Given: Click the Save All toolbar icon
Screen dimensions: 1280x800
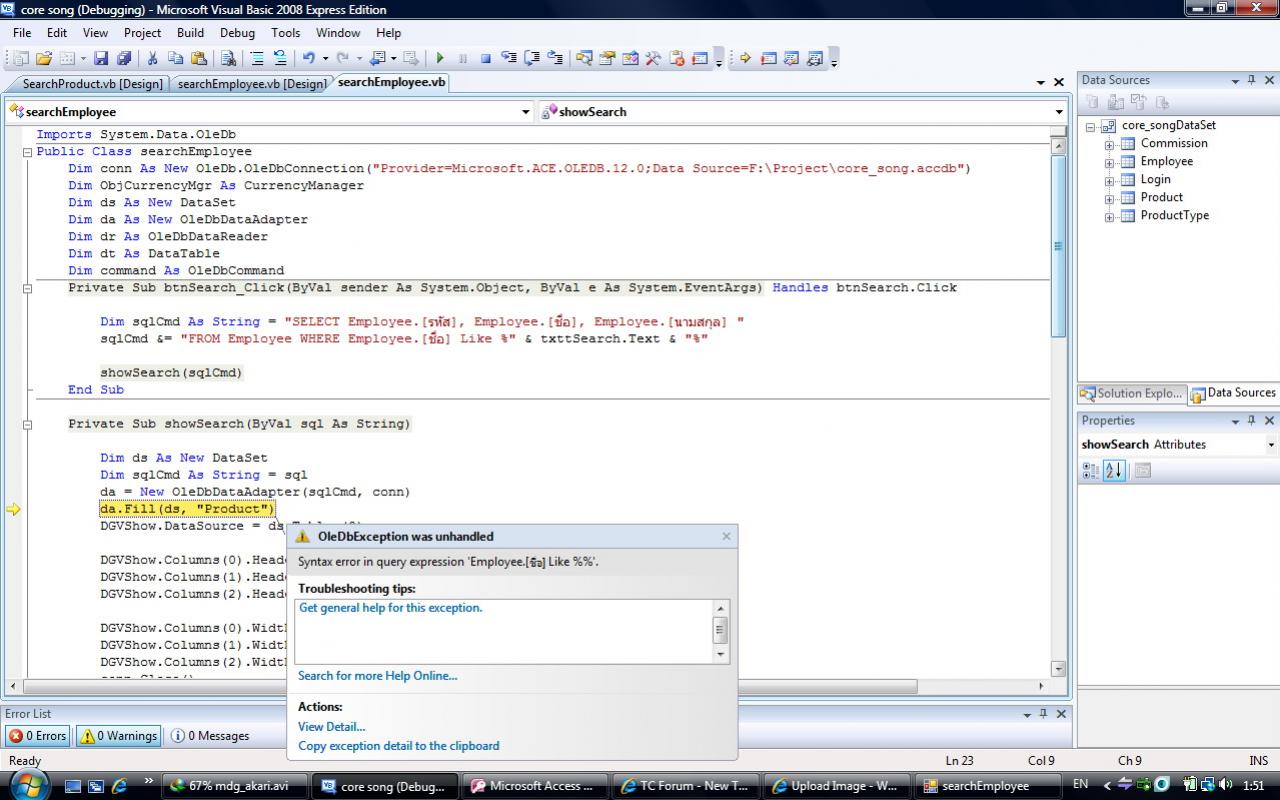Looking at the screenshot, I should point(124,58).
